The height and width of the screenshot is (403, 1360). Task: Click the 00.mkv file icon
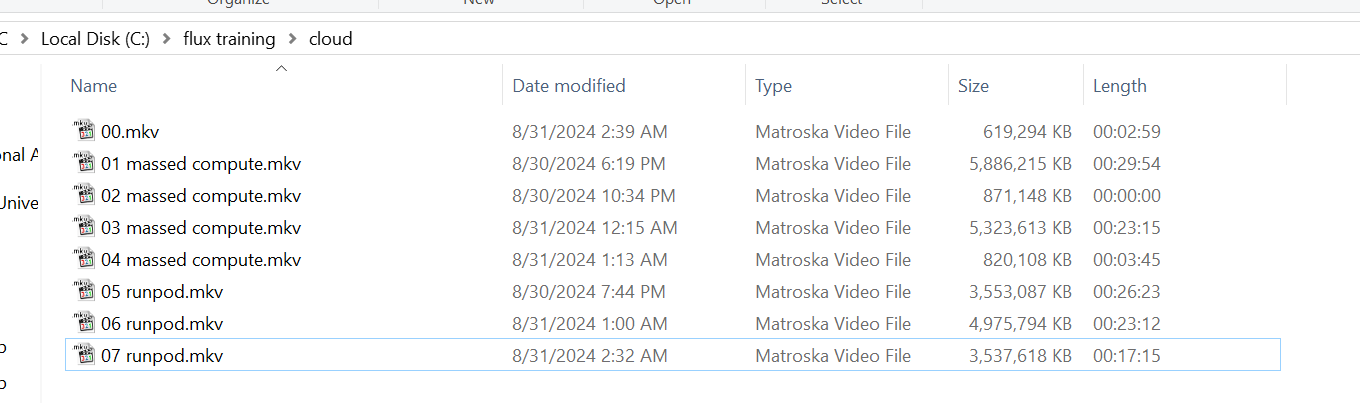point(84,131)
